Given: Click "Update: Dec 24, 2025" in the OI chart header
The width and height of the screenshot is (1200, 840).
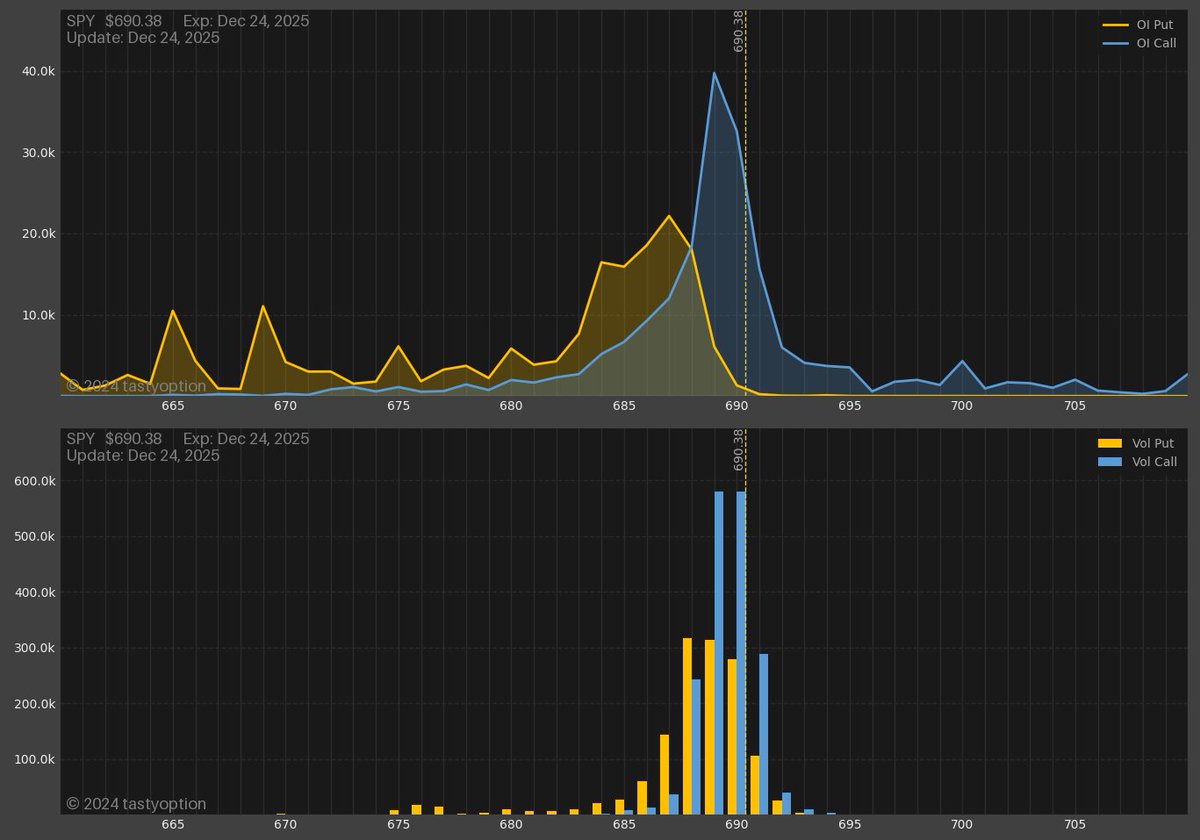Looking at the screenshot, I should coord(143,38).
